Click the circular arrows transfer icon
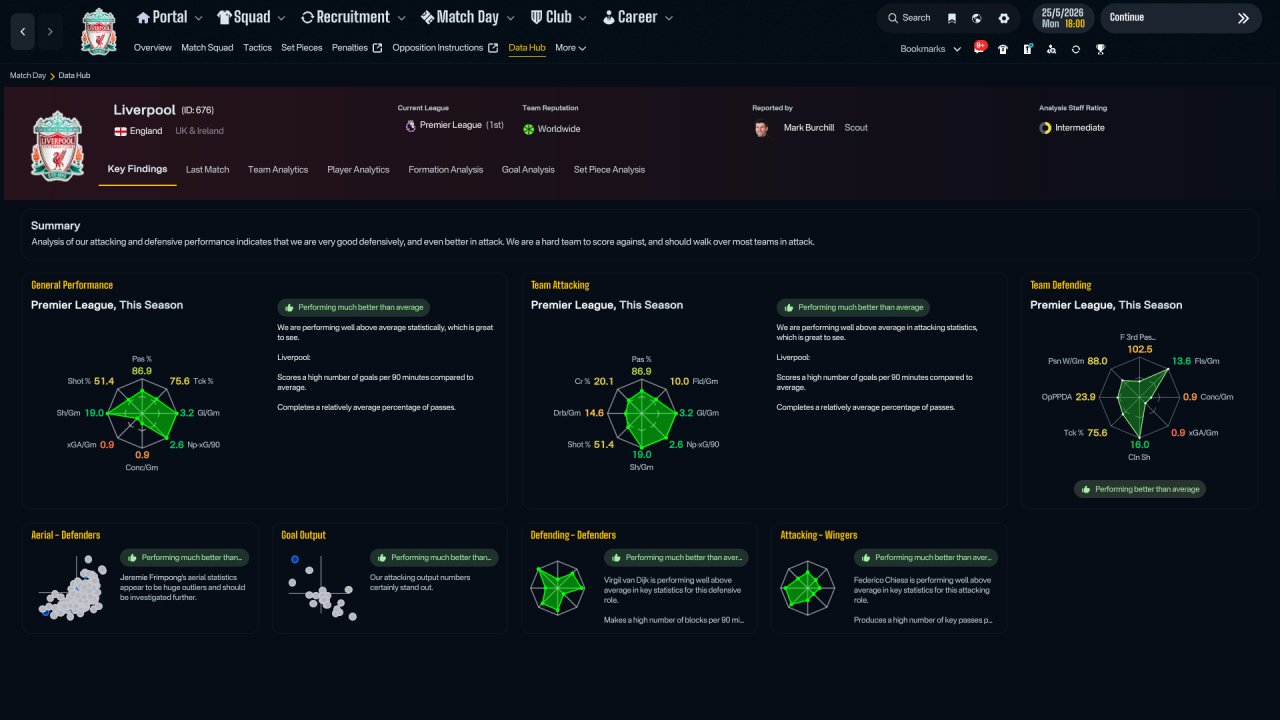1280x720 pixels. pos(1076,49)
